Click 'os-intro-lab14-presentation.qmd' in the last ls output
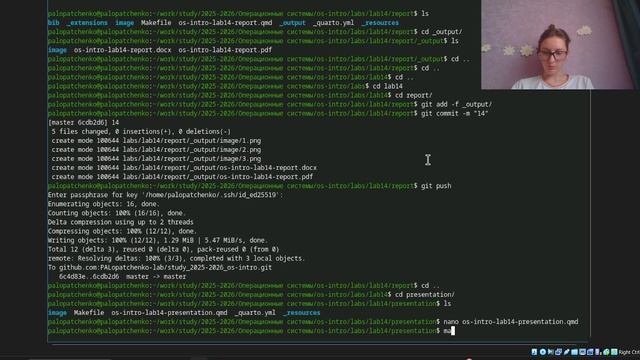This screenshot has width=640, height=360. pyautogui.click(x=169, y=313)
